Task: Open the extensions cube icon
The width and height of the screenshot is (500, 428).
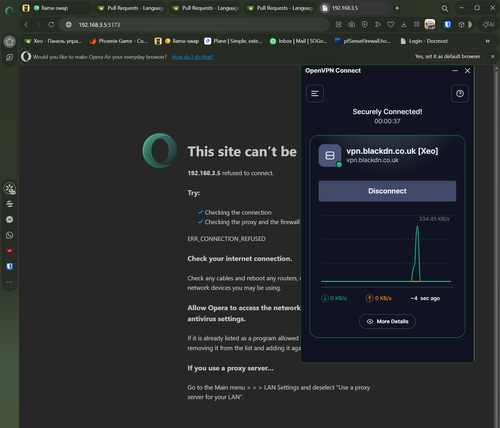Action: (x=461, y=25)
